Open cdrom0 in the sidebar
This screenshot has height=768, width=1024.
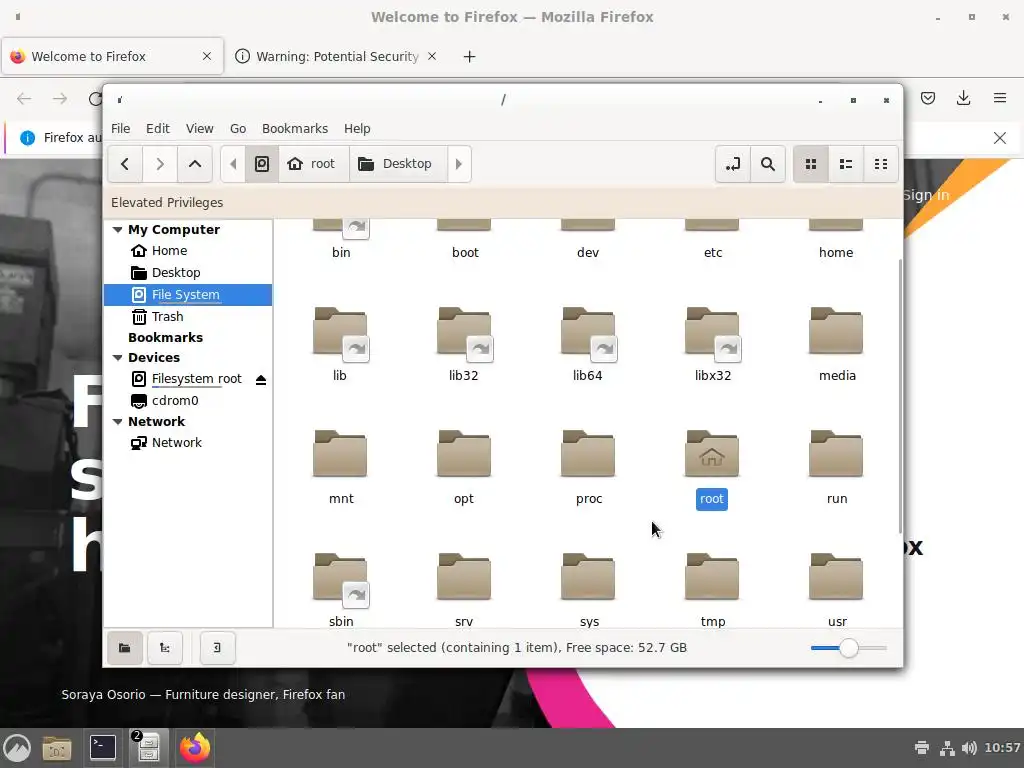click(x=187, y=401)
